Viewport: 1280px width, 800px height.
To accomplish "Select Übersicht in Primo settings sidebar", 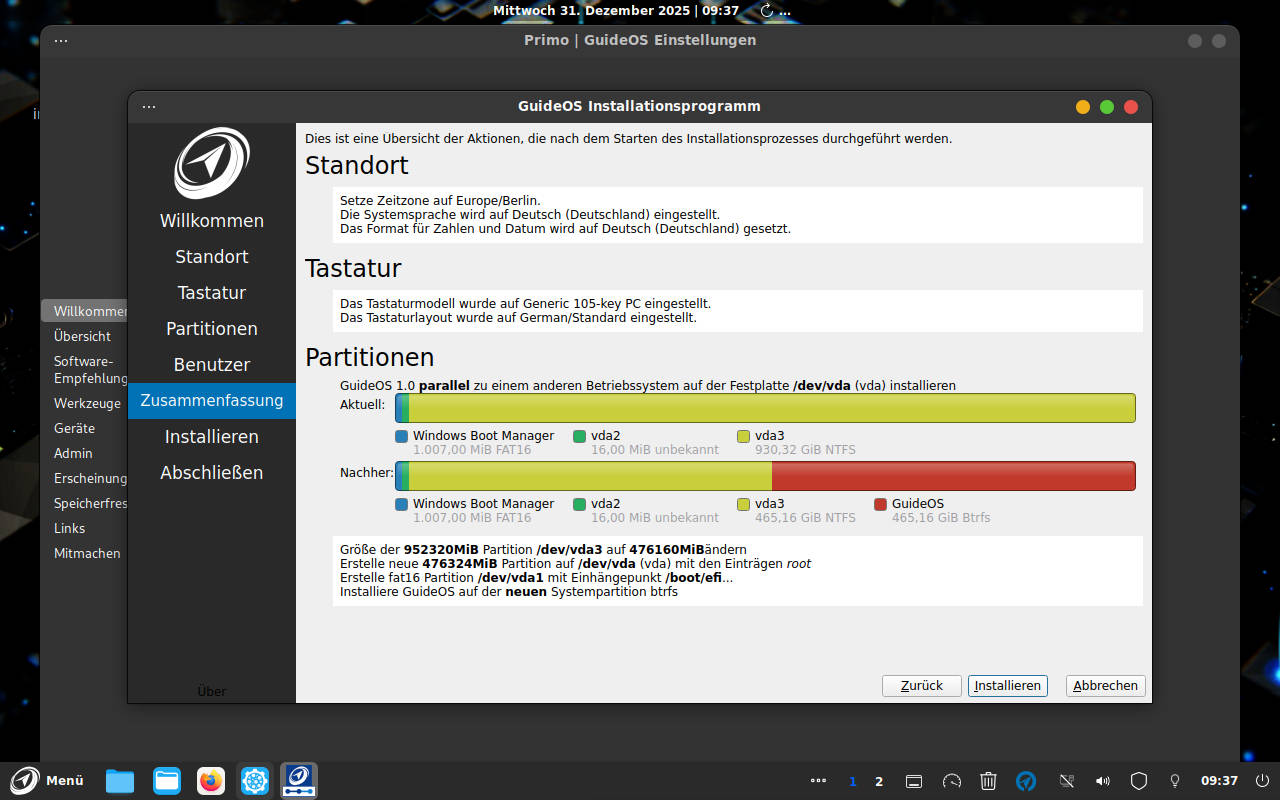I will pyautogui.click(x=83, y=336).
